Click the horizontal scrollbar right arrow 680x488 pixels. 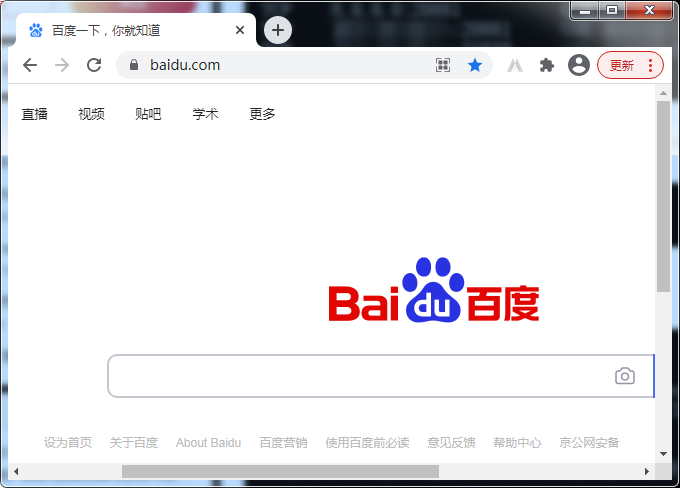click(x=647, y=471)
